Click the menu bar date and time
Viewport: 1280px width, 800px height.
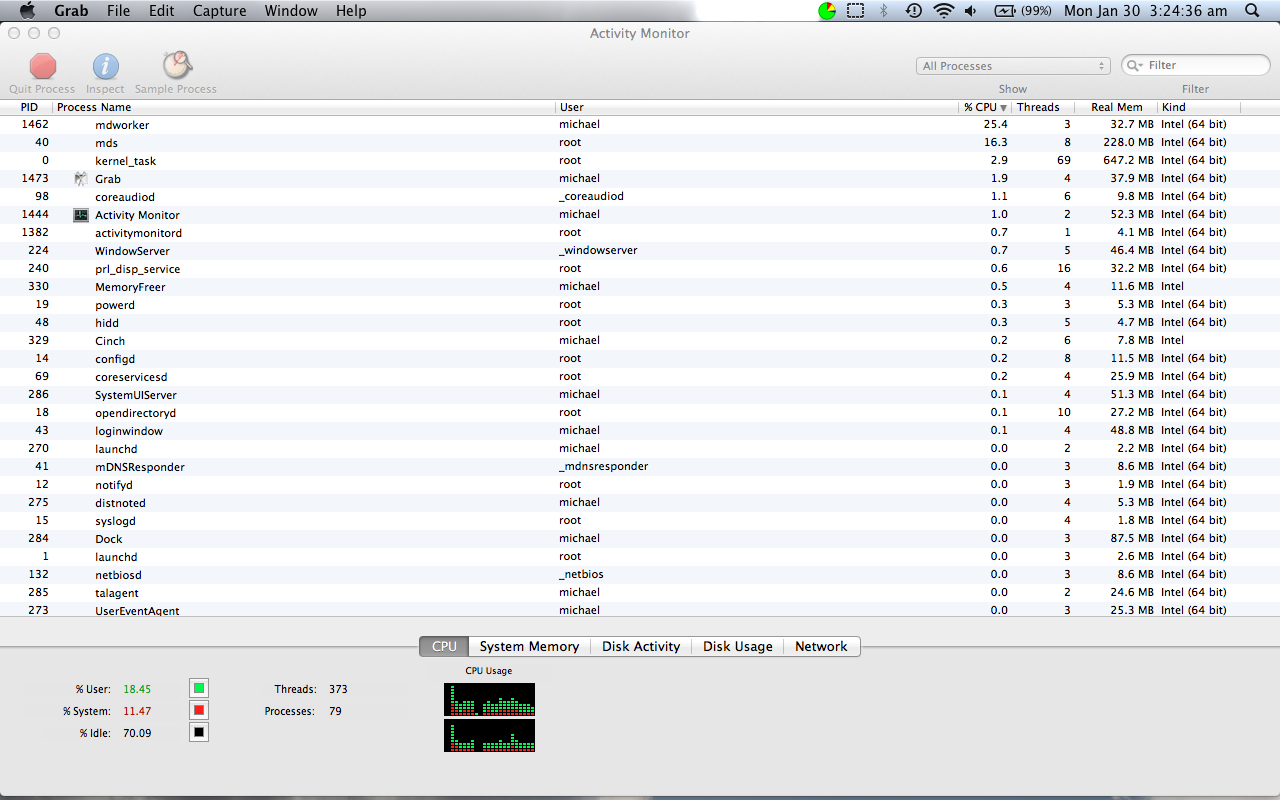point(1145,11)
